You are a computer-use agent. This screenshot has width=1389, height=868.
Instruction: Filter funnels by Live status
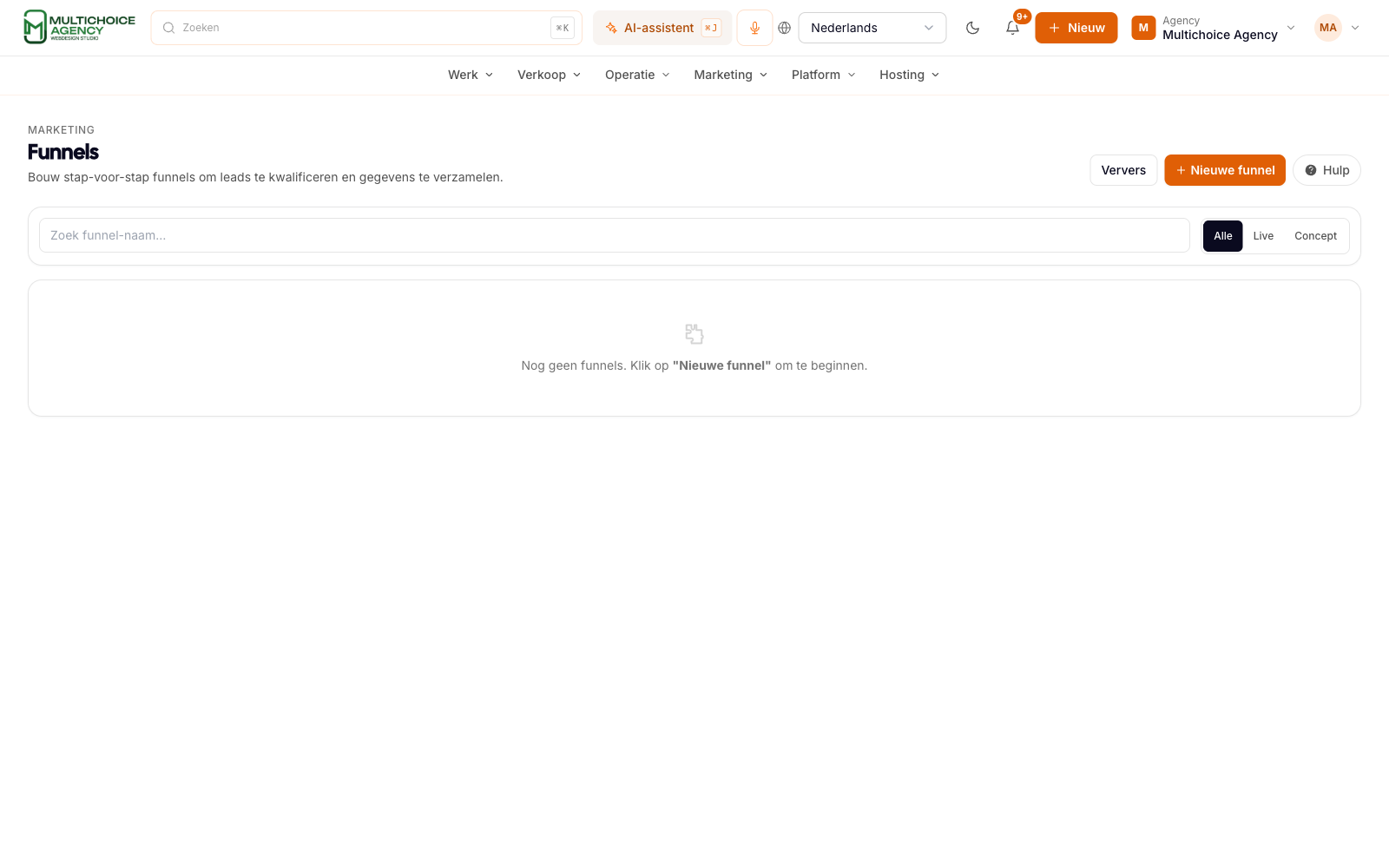point(1263,236)
